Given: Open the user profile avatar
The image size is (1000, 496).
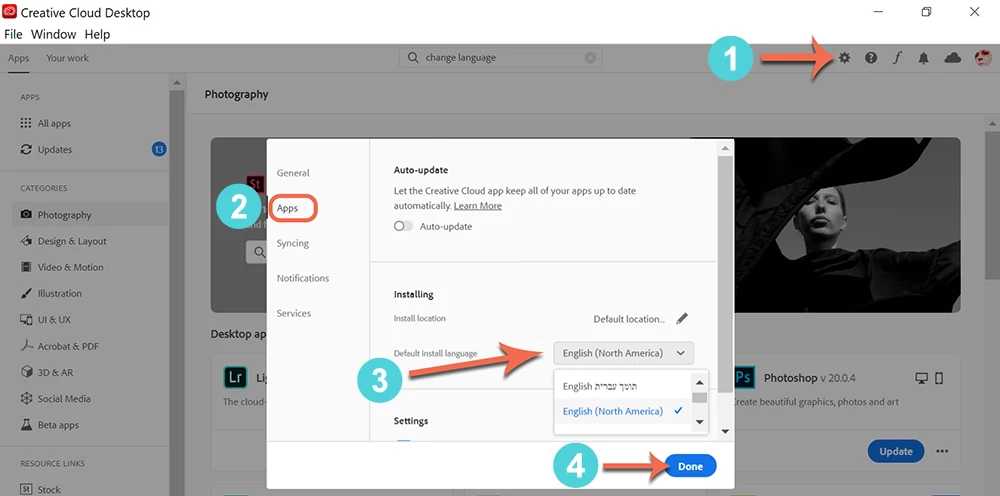Looking at the screenshot, I should pos(983,58).
